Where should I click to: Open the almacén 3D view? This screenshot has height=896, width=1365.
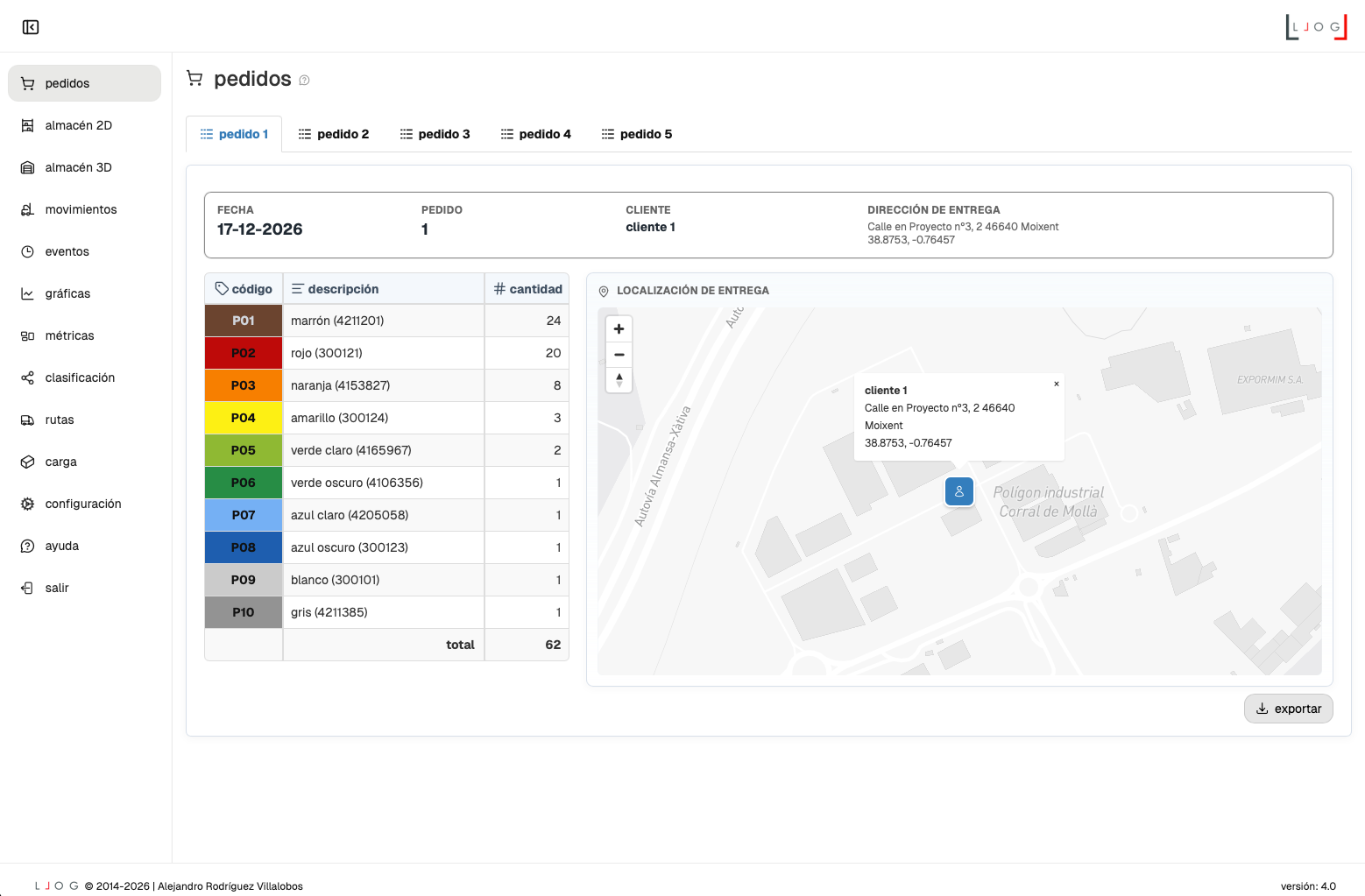tap(78, 167)
